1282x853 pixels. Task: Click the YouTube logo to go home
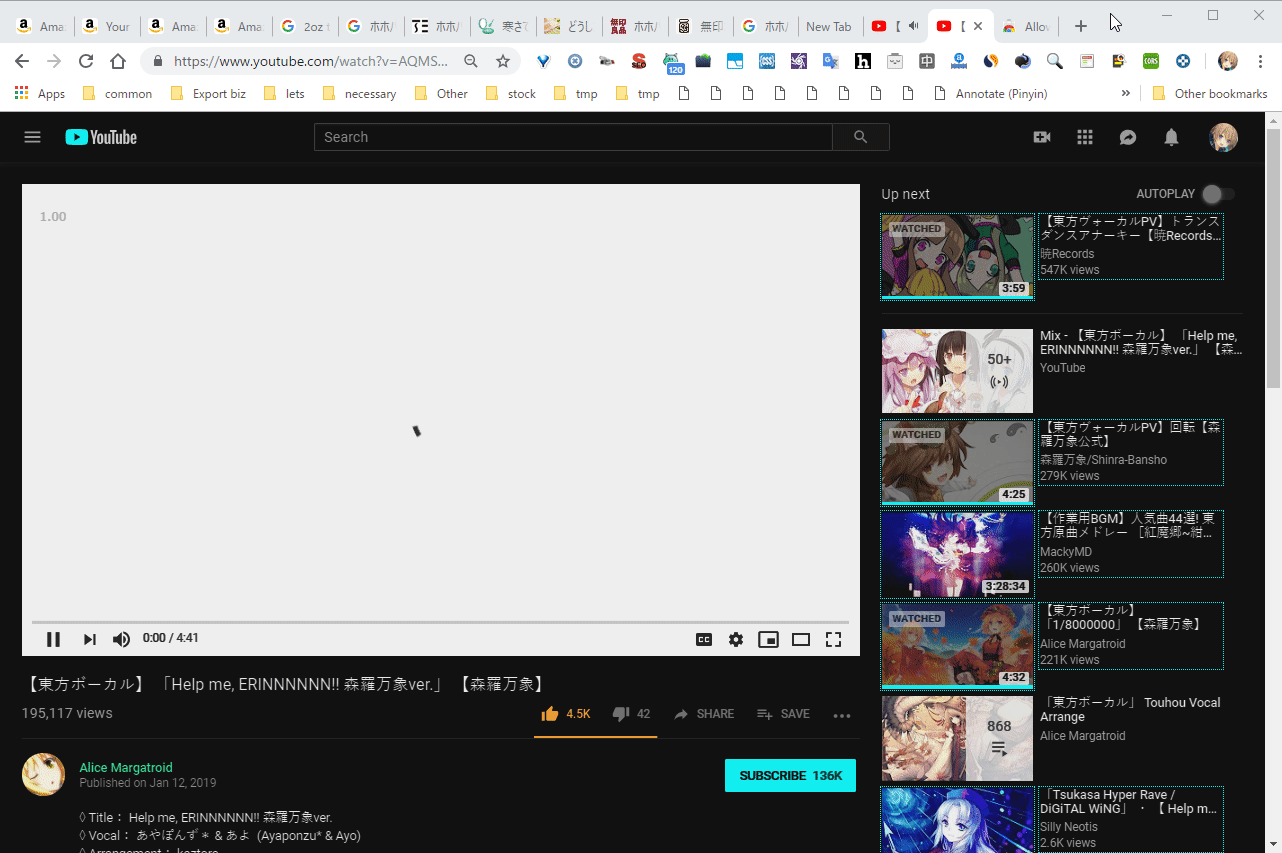coord(101,137)
